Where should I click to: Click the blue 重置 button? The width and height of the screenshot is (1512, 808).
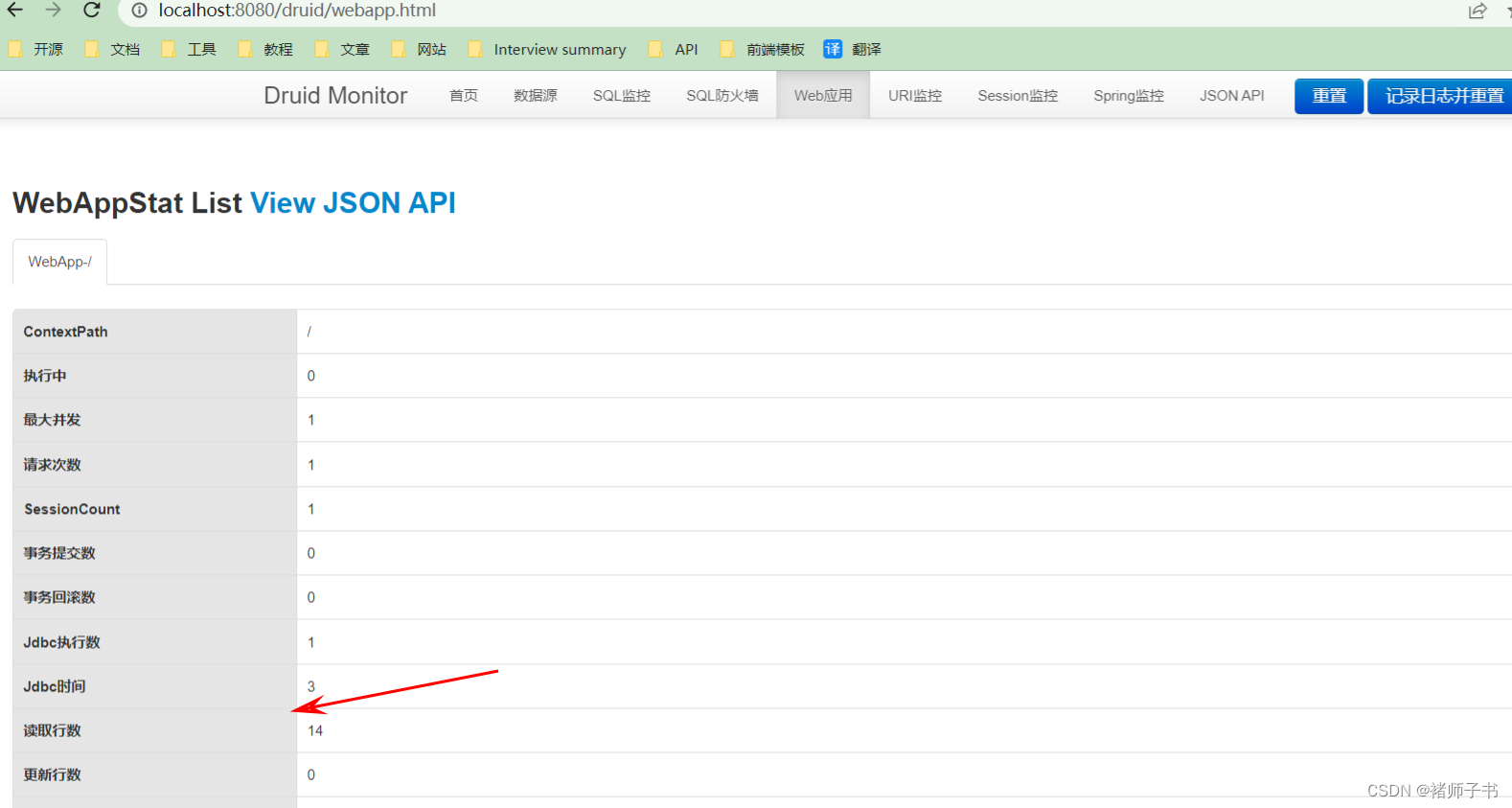(x=1329, y=96)
